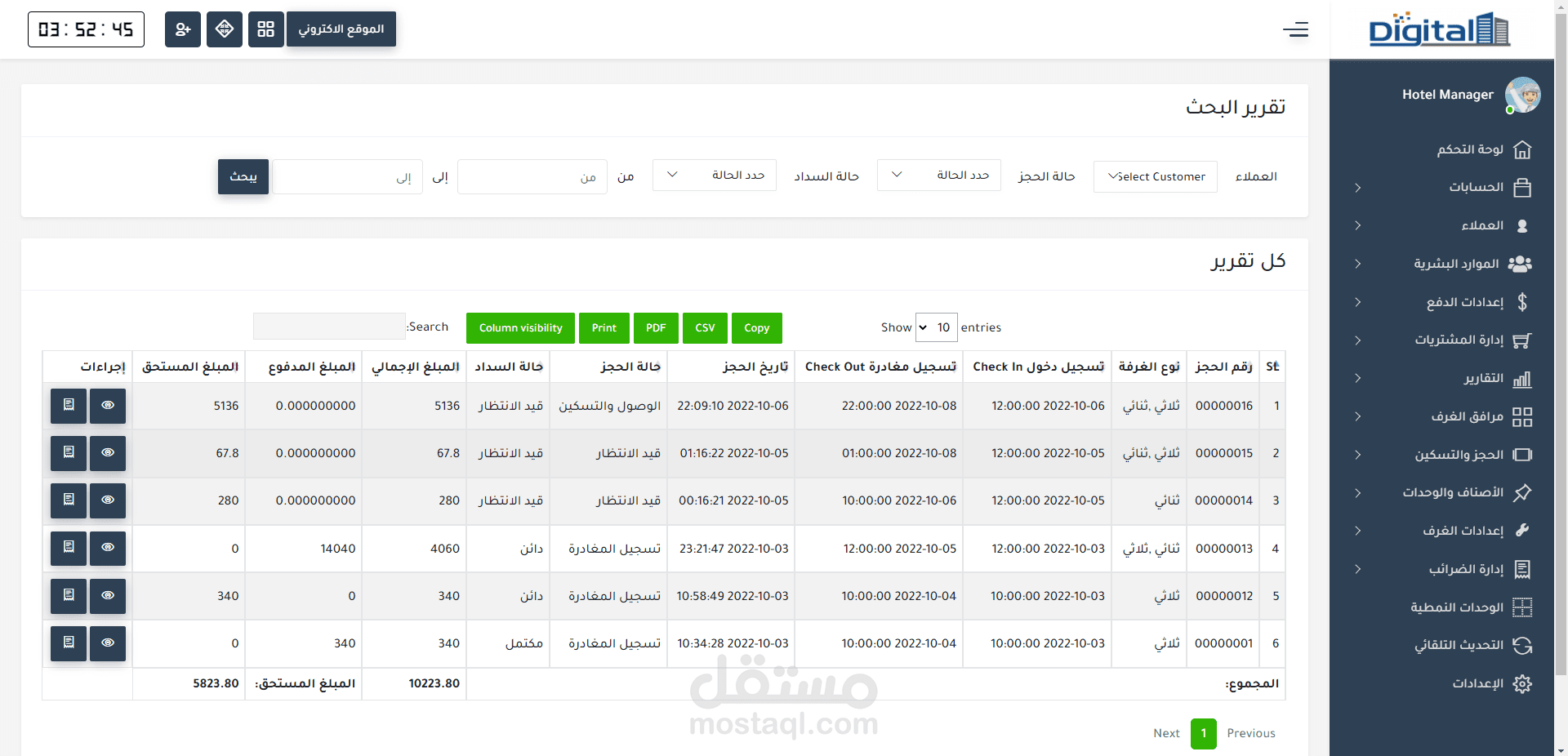Sort by تاريخ الحجز column header
The width and height of the screenshot is (1568, 756).
pos(732,367)
